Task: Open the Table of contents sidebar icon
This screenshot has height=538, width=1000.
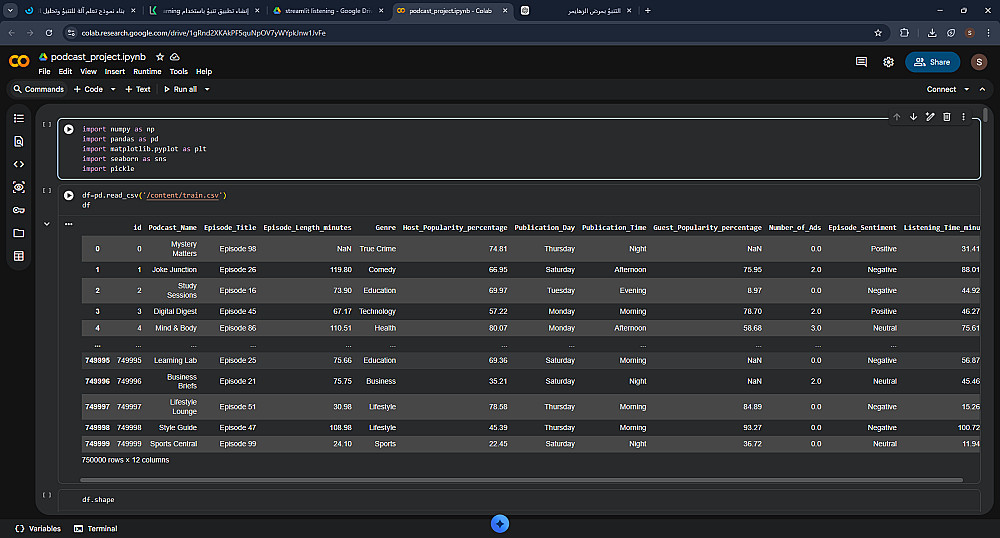Action: [18, 119]
